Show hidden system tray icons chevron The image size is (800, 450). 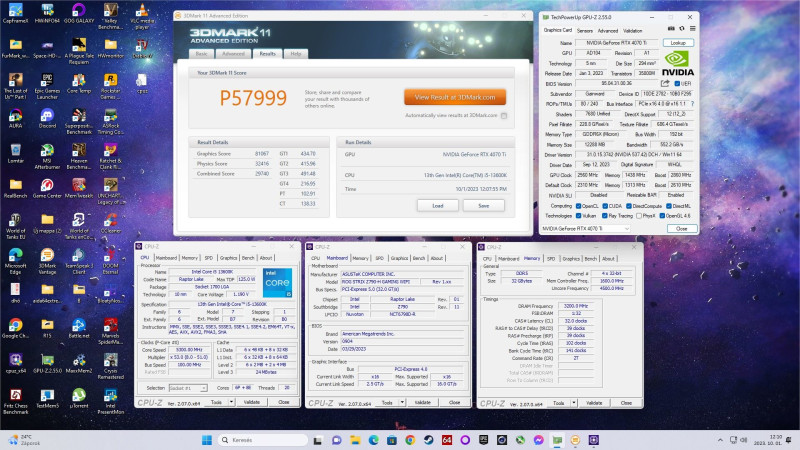point(720,440)
